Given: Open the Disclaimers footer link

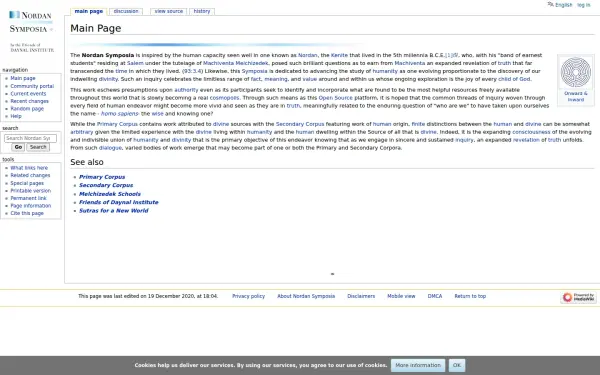Looking at the screenshot, I should click(361, 296).
